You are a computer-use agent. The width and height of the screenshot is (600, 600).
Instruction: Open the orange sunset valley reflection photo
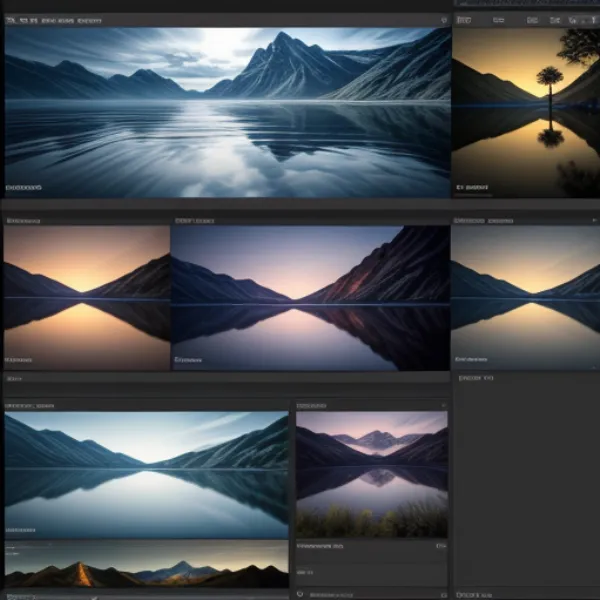click(86, 297)
